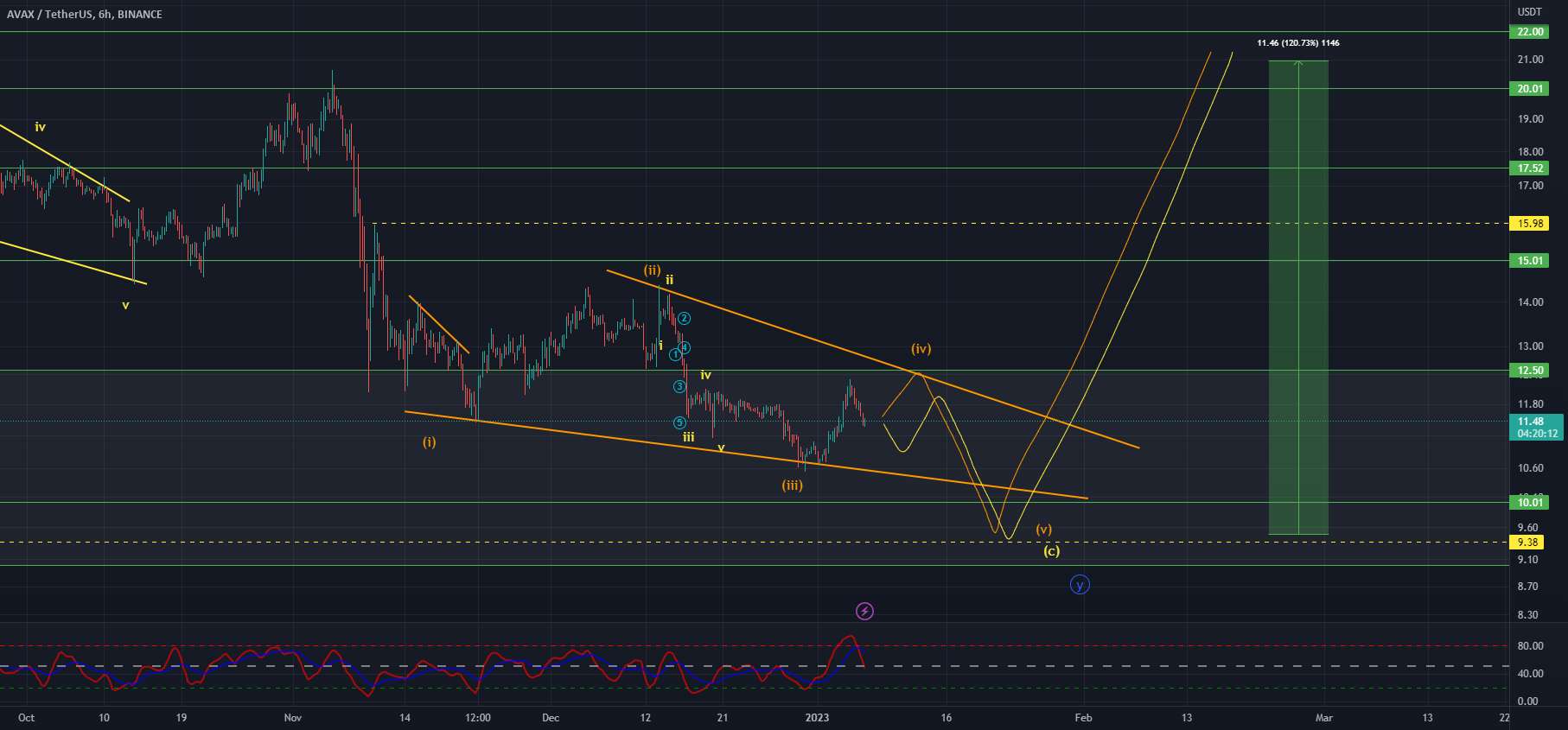
Task: Select the circled 5 sub-wave marker
Action: click(x=680, y=422)
